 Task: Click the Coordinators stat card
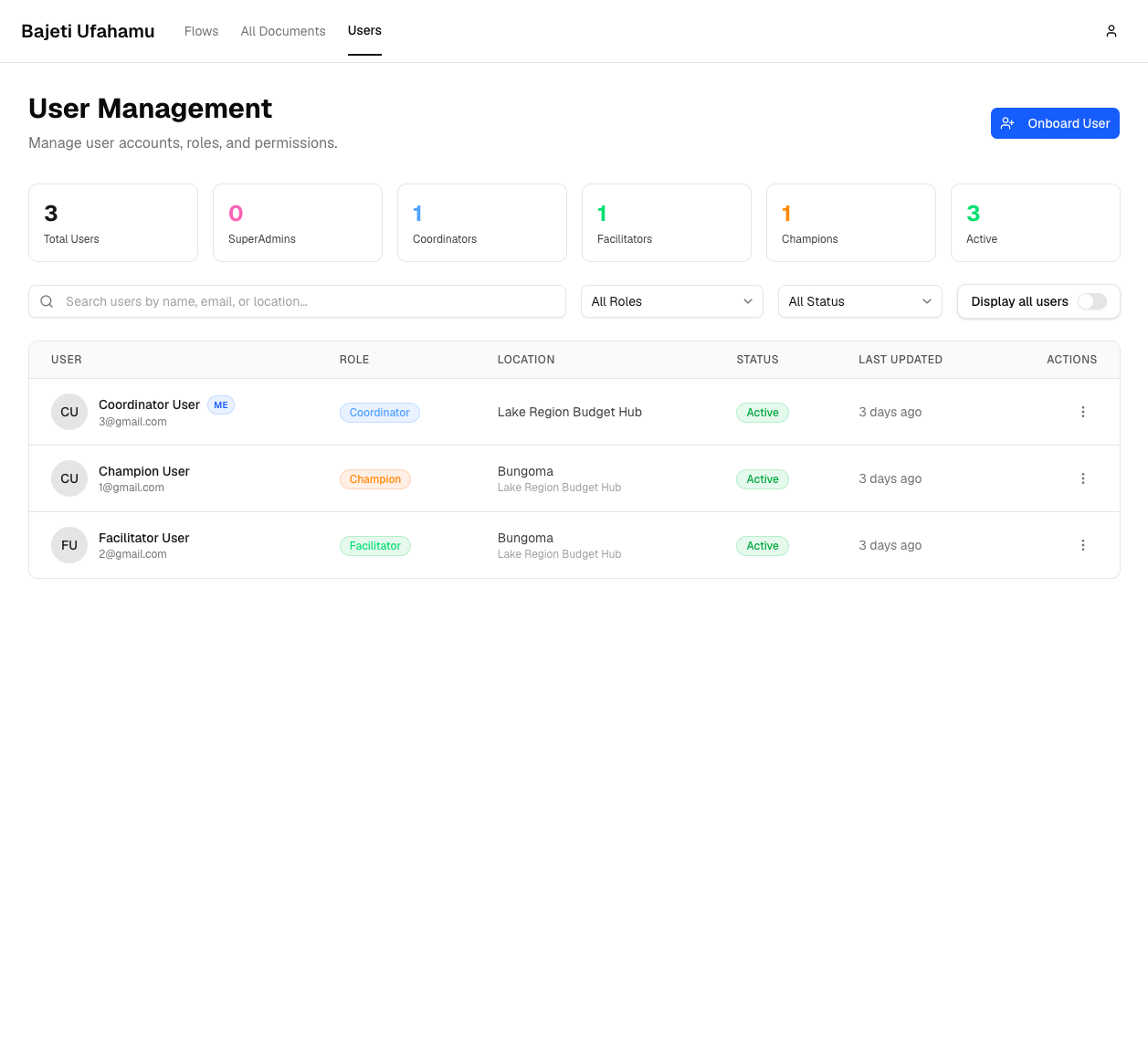[x=482, y=223]
